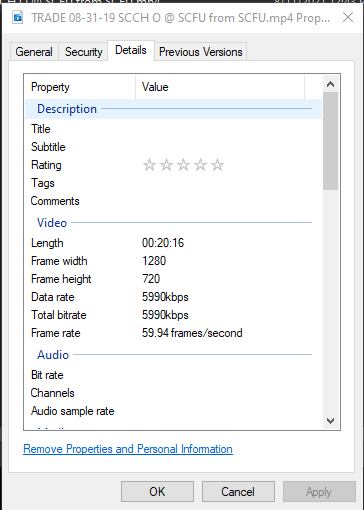Select the Details tab
This screenshot has height=510, width=364.
coord(131,50)
